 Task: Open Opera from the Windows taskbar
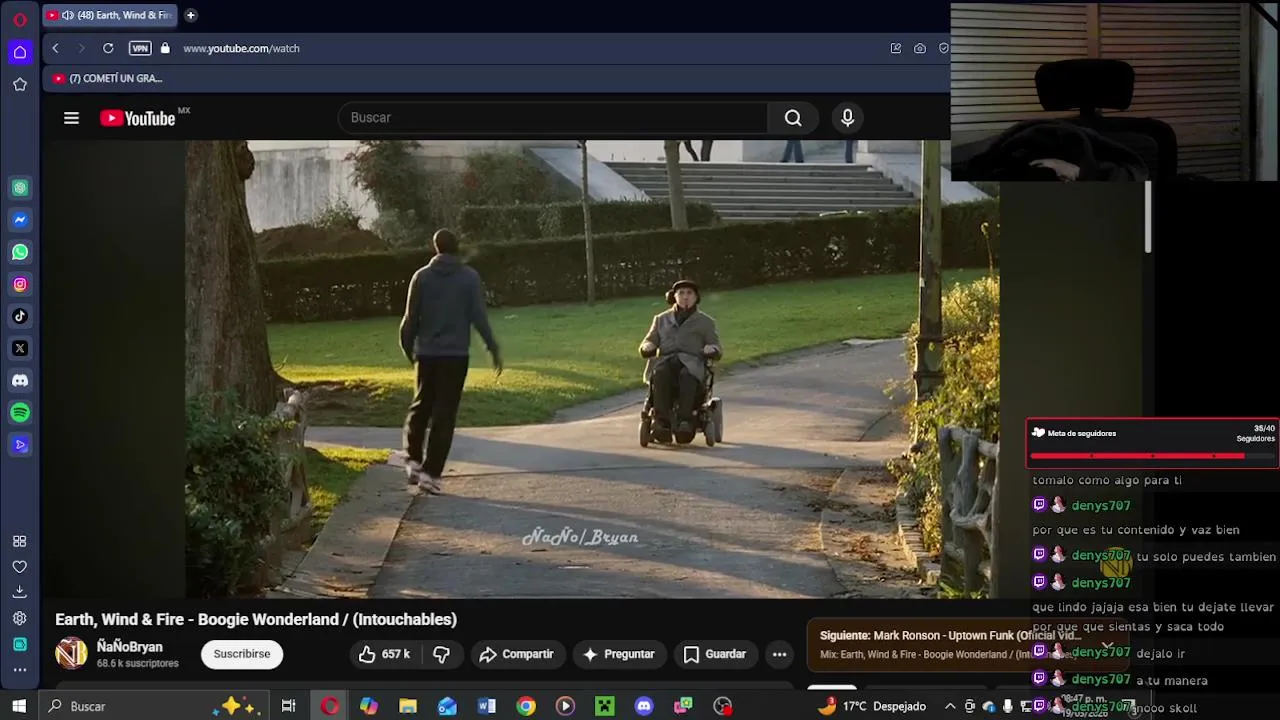click(329, 706)
